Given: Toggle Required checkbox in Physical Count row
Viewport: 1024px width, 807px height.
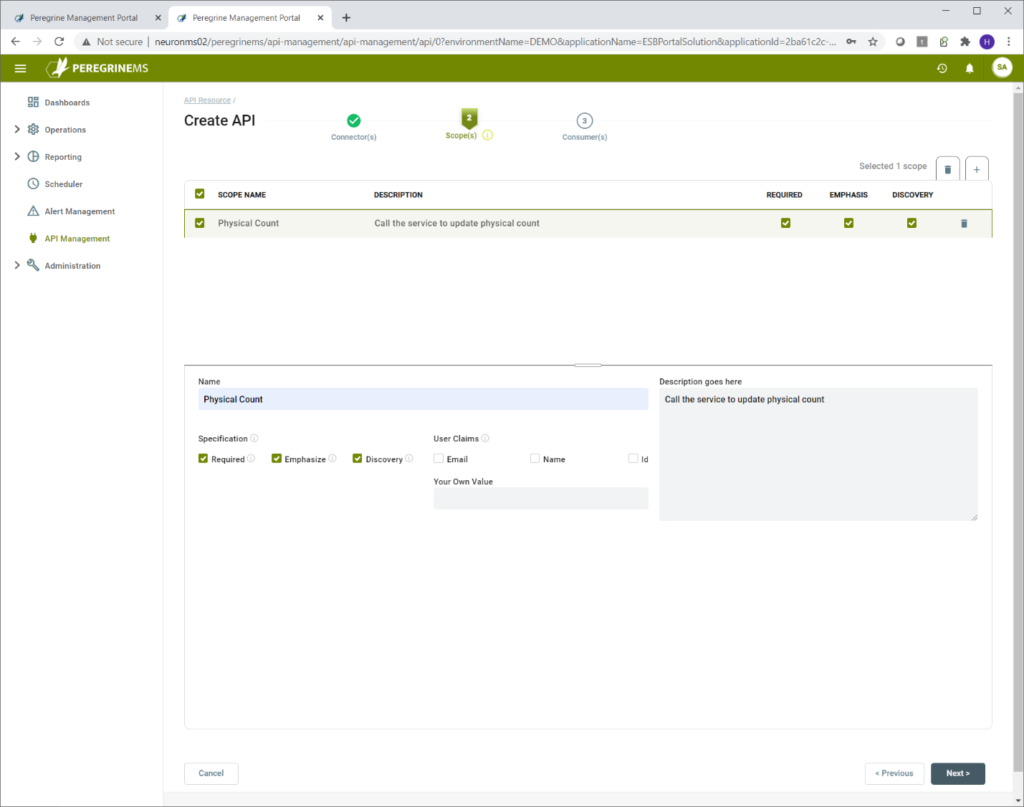Looking at the screenshot, I should coord(786,223).
